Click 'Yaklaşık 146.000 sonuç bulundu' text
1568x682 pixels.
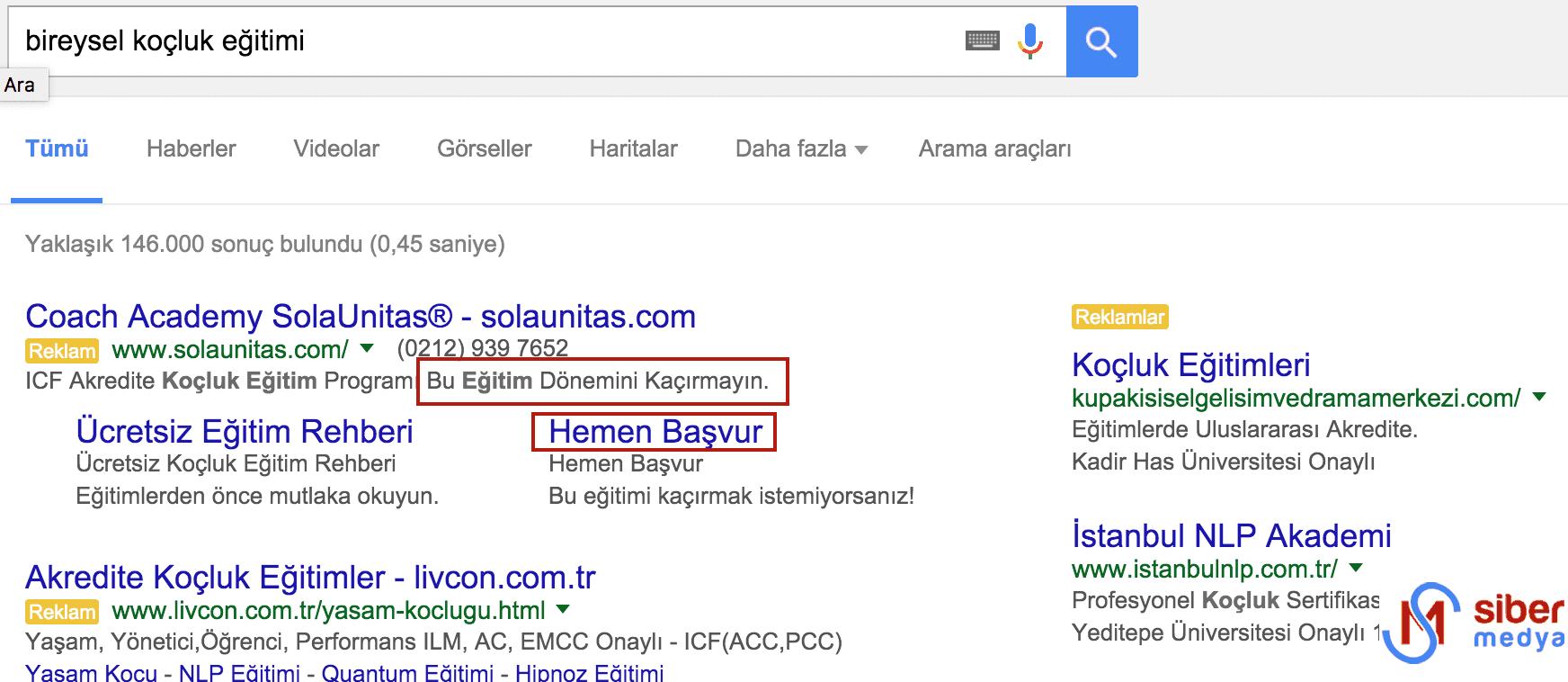coord(193,244)
